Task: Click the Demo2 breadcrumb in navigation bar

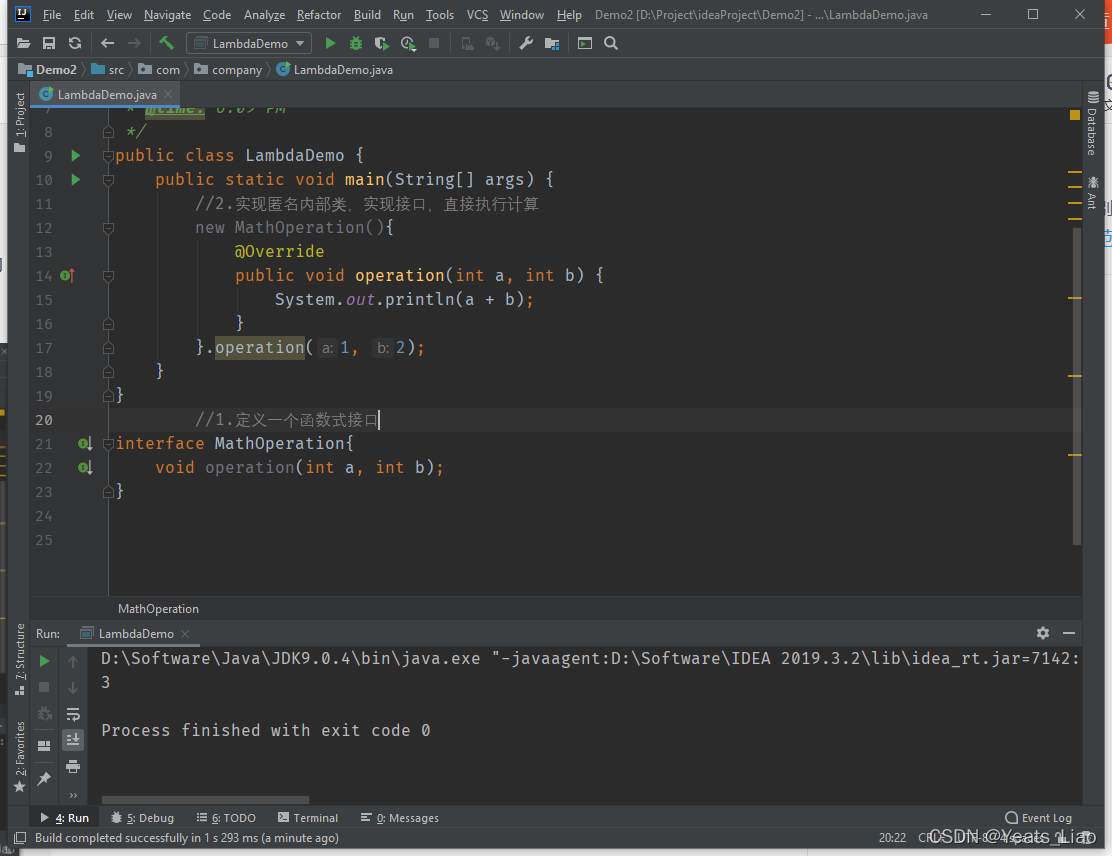Action: click(48, 70)
